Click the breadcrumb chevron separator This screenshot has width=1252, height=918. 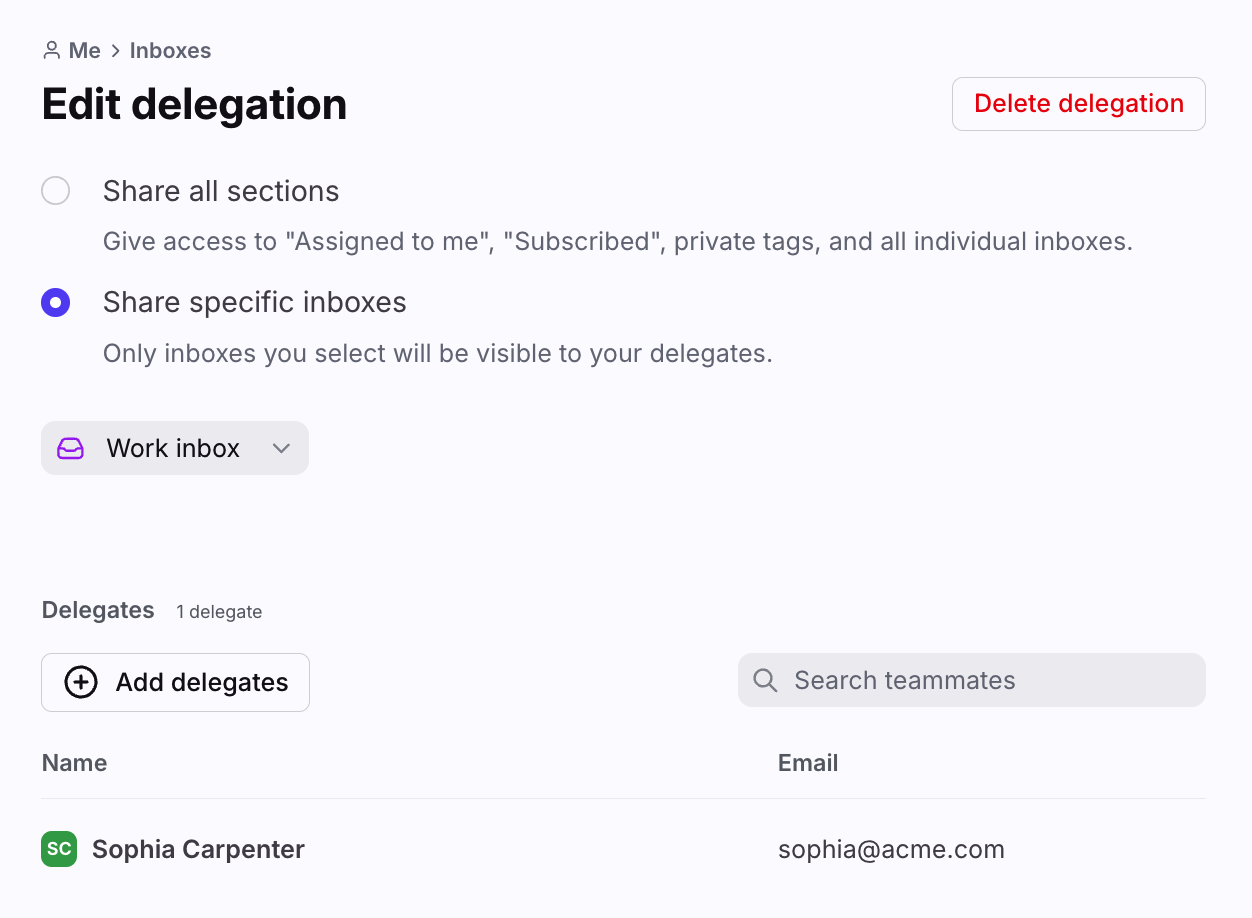(x=115, y=50)
